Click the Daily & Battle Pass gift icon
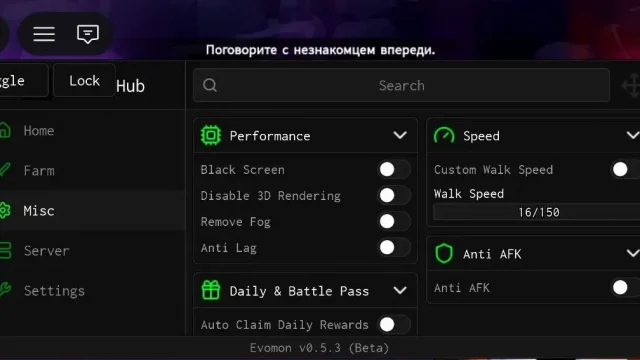Image resolution: width=640 pixels, height=360 pixels. [x=211, y=291]
